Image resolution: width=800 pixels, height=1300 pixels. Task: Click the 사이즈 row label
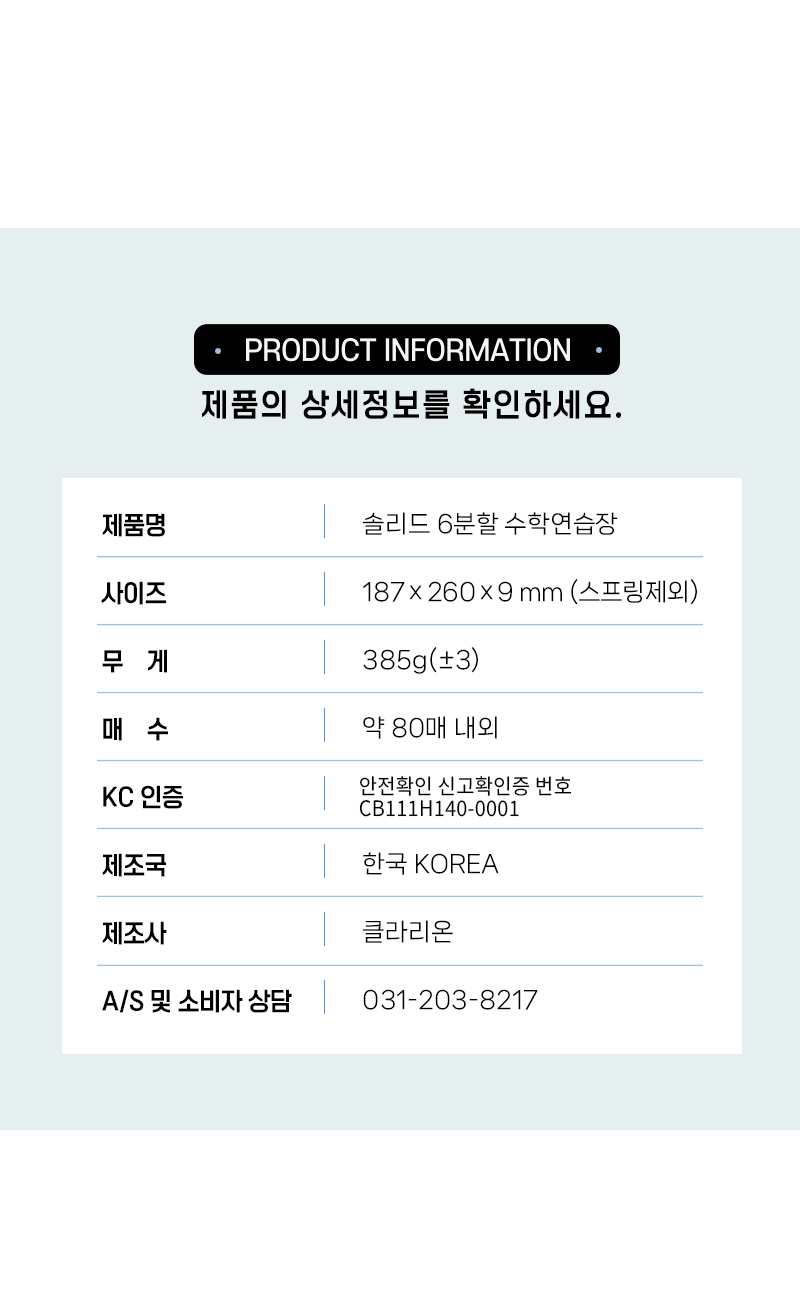coord(134,593)
